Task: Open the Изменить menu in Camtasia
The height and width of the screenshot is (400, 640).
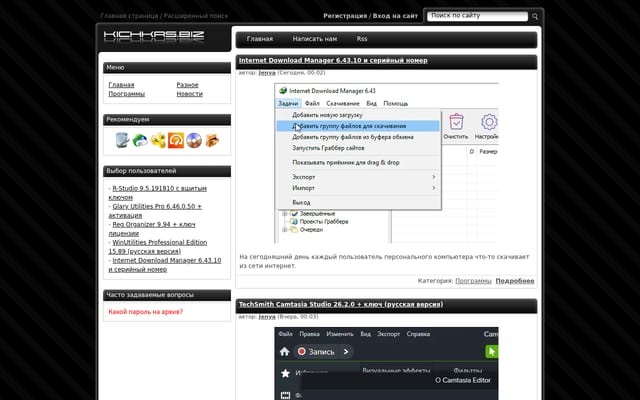Action: click(x=340, y=334)
